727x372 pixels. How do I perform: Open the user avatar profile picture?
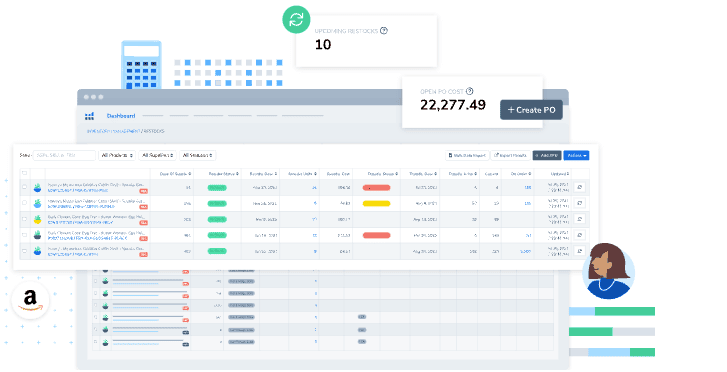click(609, 272)
